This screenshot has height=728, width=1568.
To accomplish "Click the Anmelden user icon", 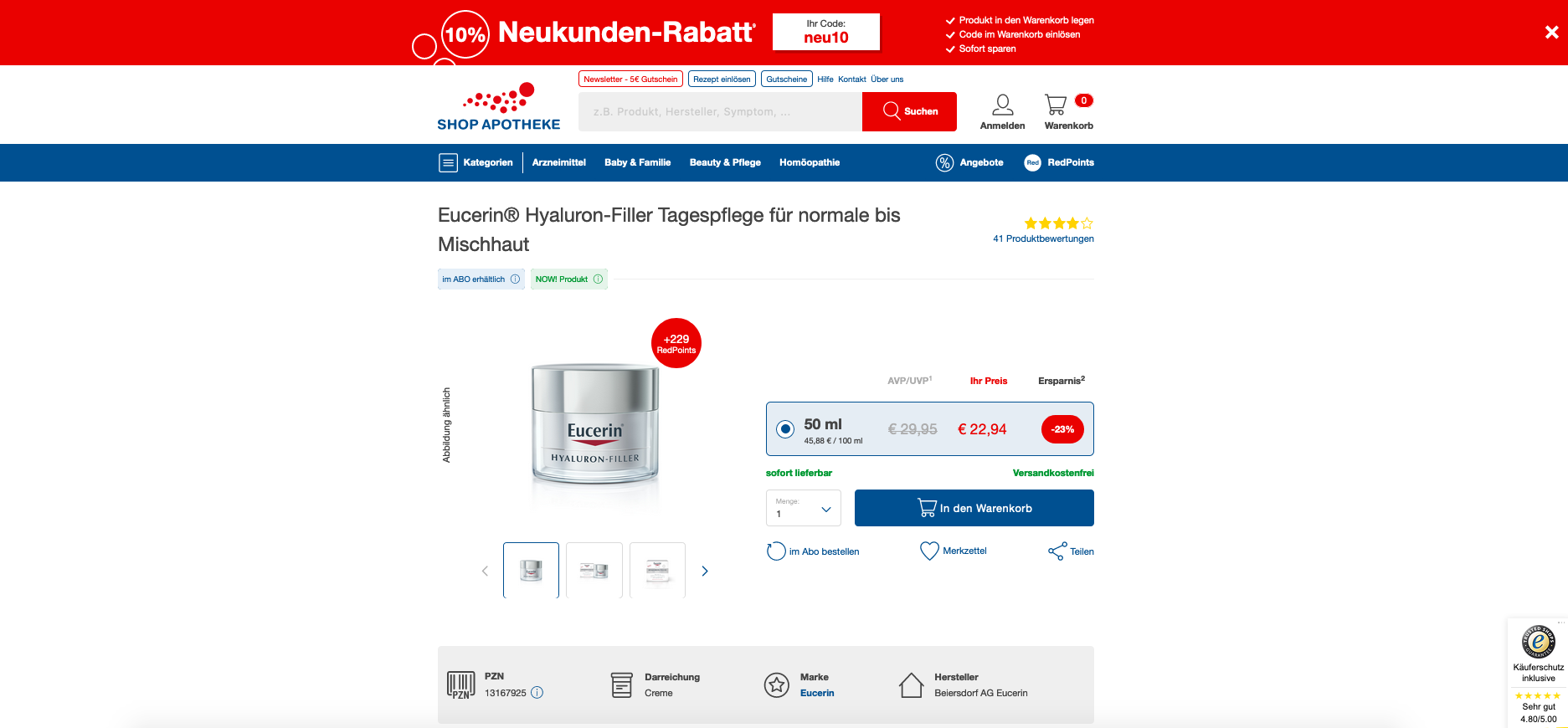I will (x=1003, y=105).
